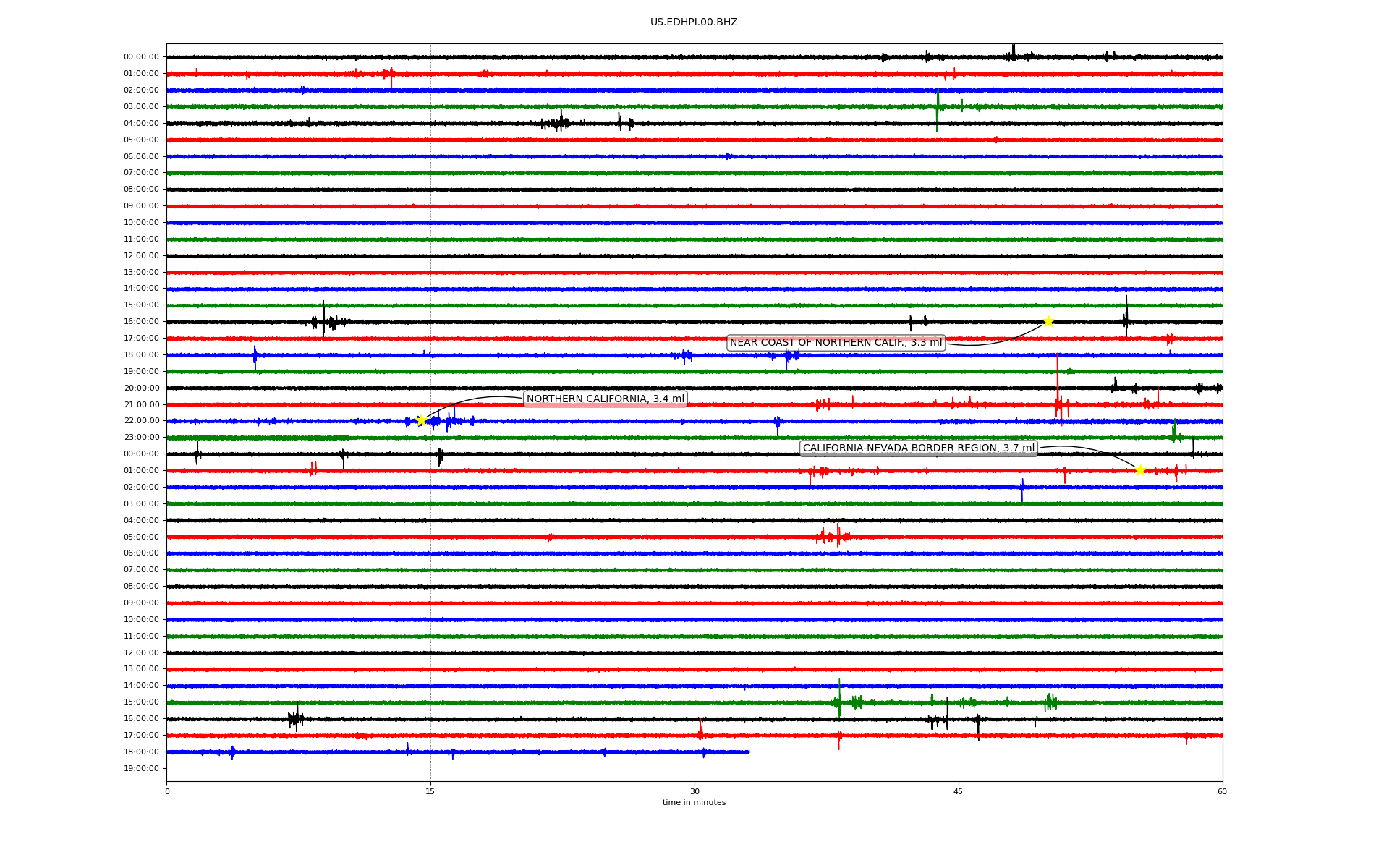The height and width of the screenshot is (868, 1389).
Task: Click the x-axis tick label 60
Action: (x=1222, y=791)
